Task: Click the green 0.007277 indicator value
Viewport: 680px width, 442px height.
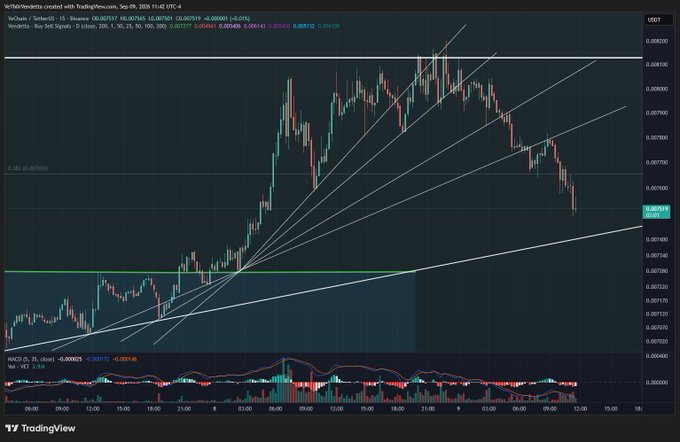Action: pos(180,26)
